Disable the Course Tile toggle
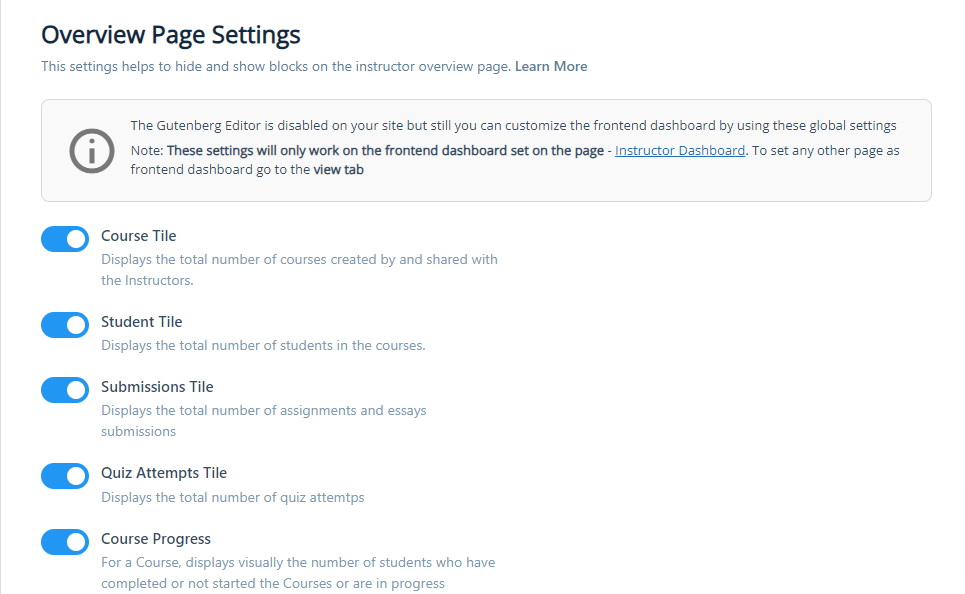Screen dimensions: 965x594 pyautogui.click(x=65, y=239)
